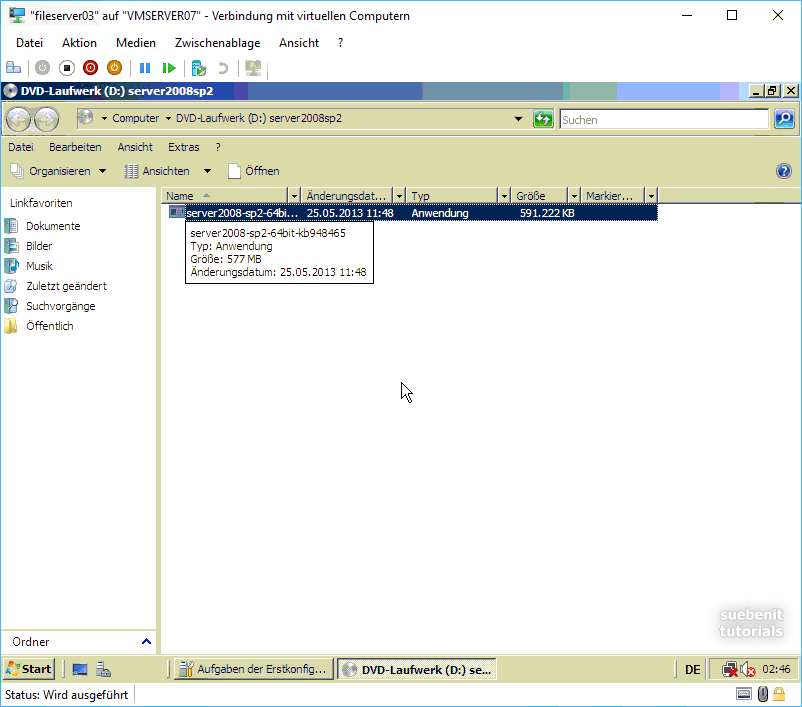Click the network disconnected tray icon

729,669
